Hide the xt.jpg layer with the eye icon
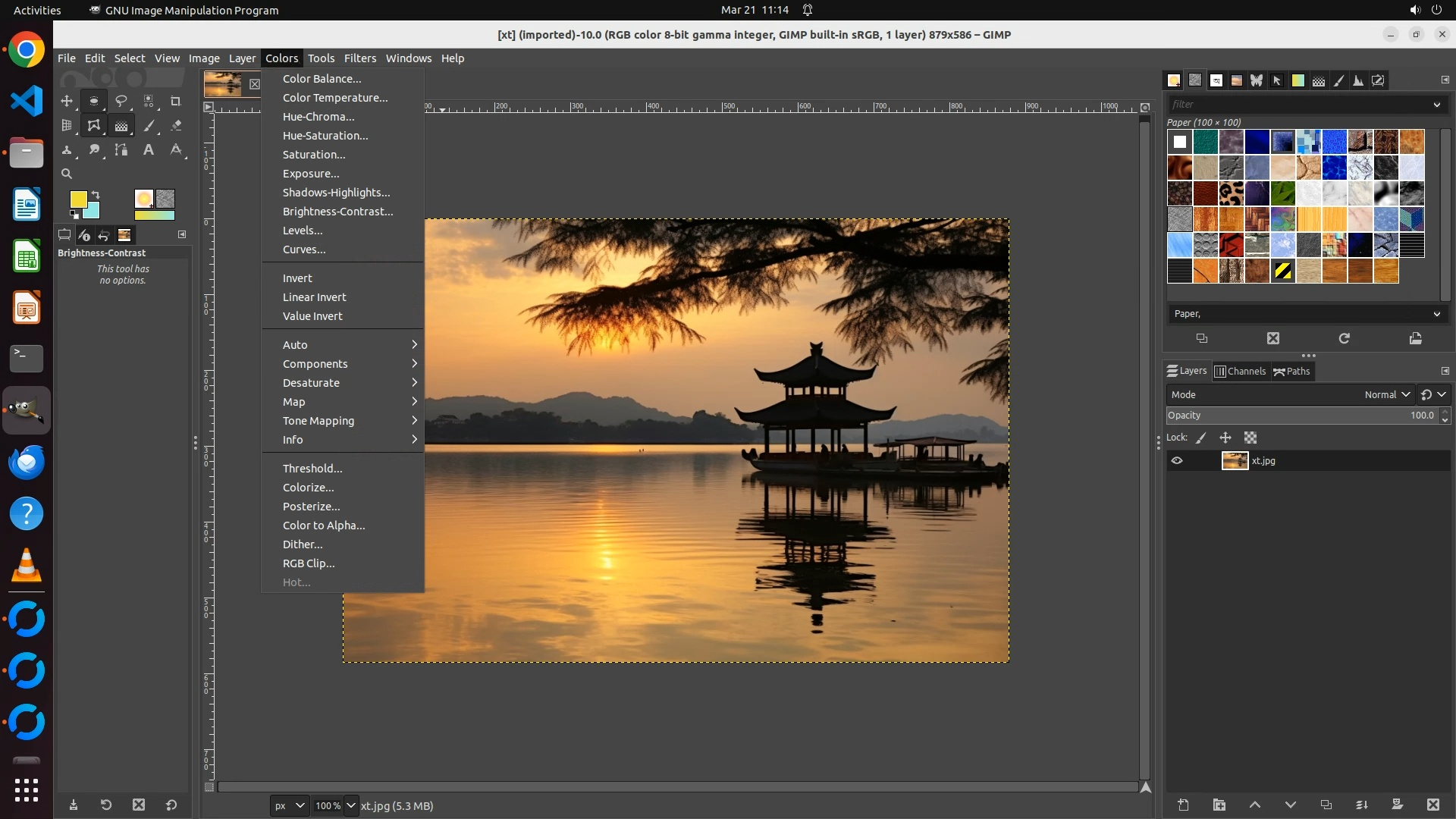1456x819 pixels. point(1177,460)
